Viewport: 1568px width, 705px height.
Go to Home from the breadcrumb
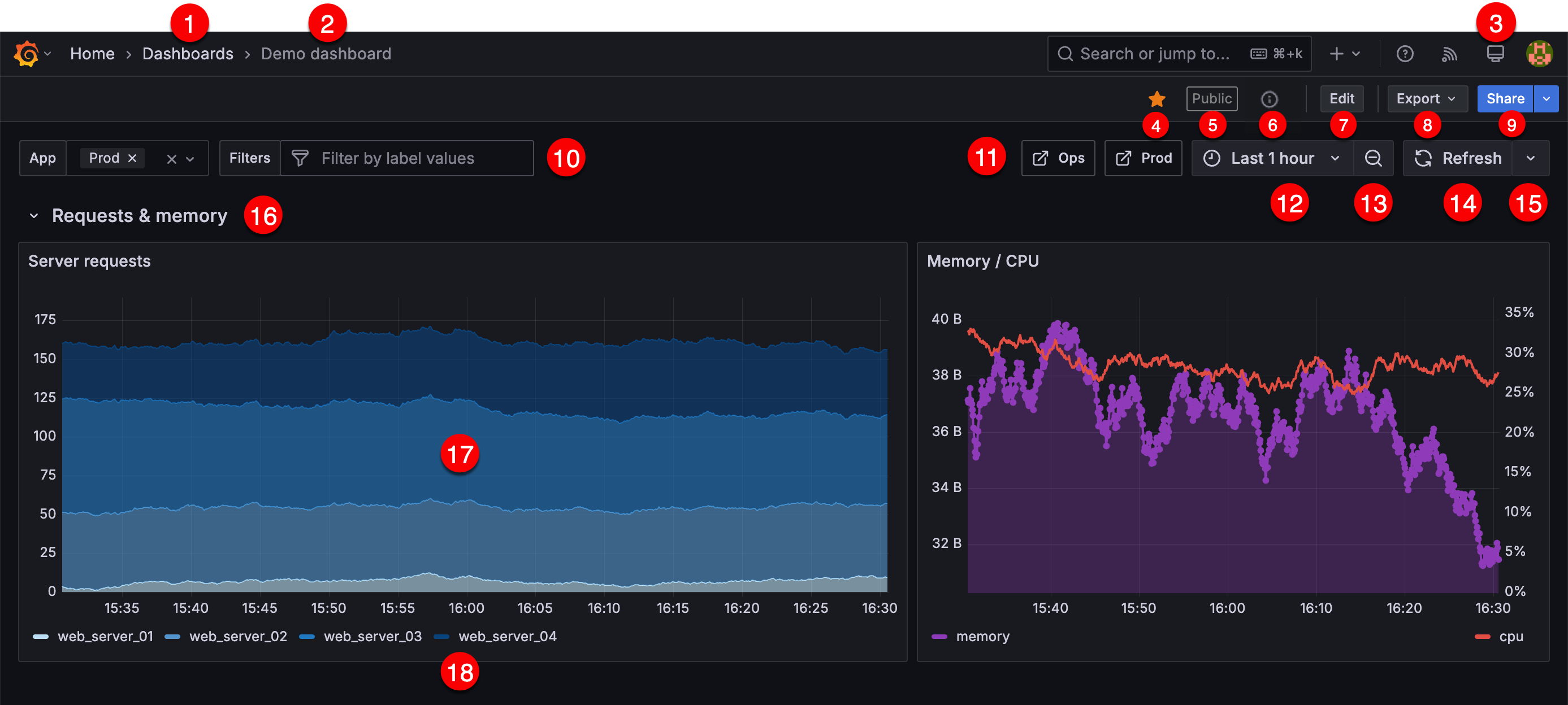(x=92, y=54)
